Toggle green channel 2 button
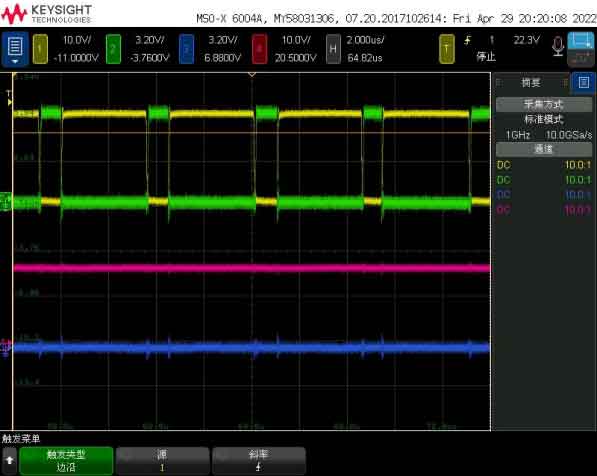 point(113,49)
